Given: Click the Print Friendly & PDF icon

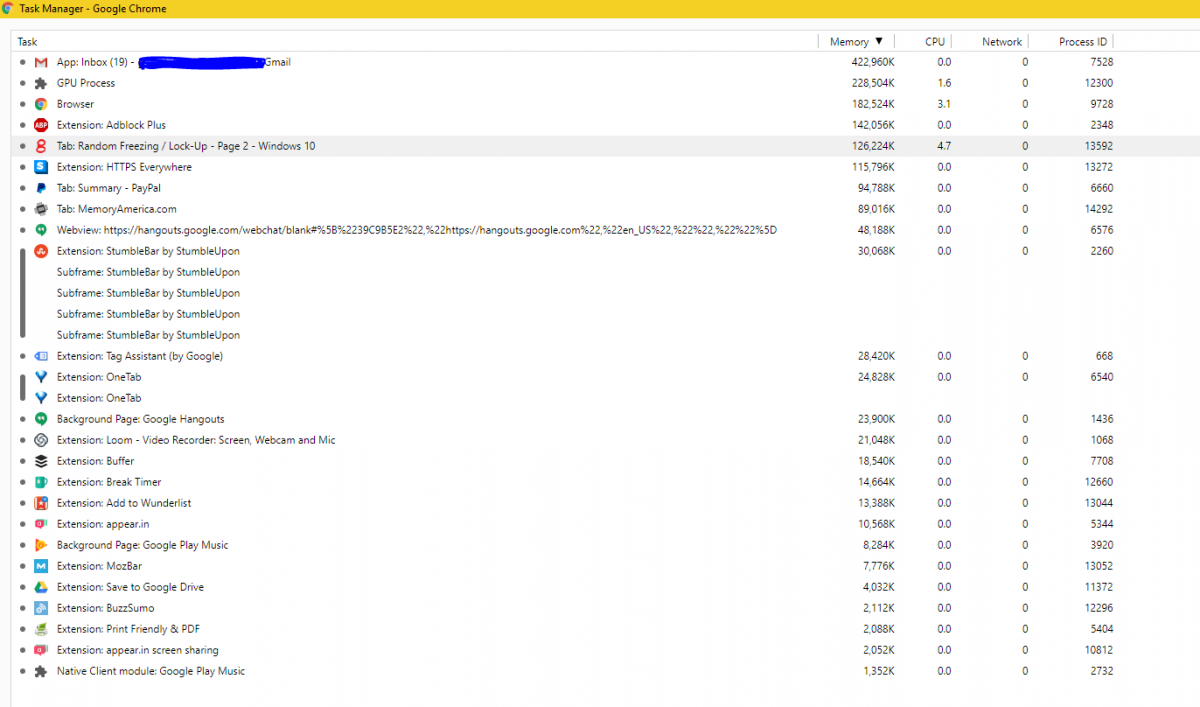Looking at the screenshot, I should point(41,629).
